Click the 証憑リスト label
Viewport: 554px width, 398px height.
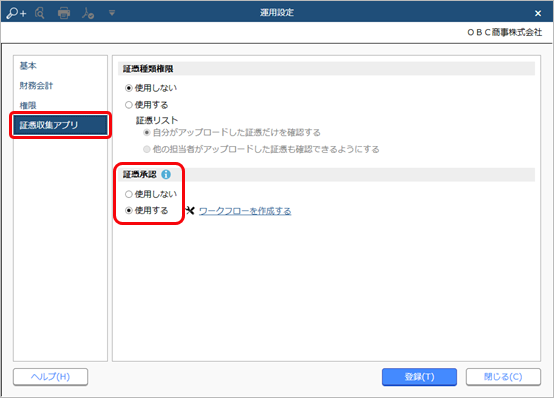(157, 121)
